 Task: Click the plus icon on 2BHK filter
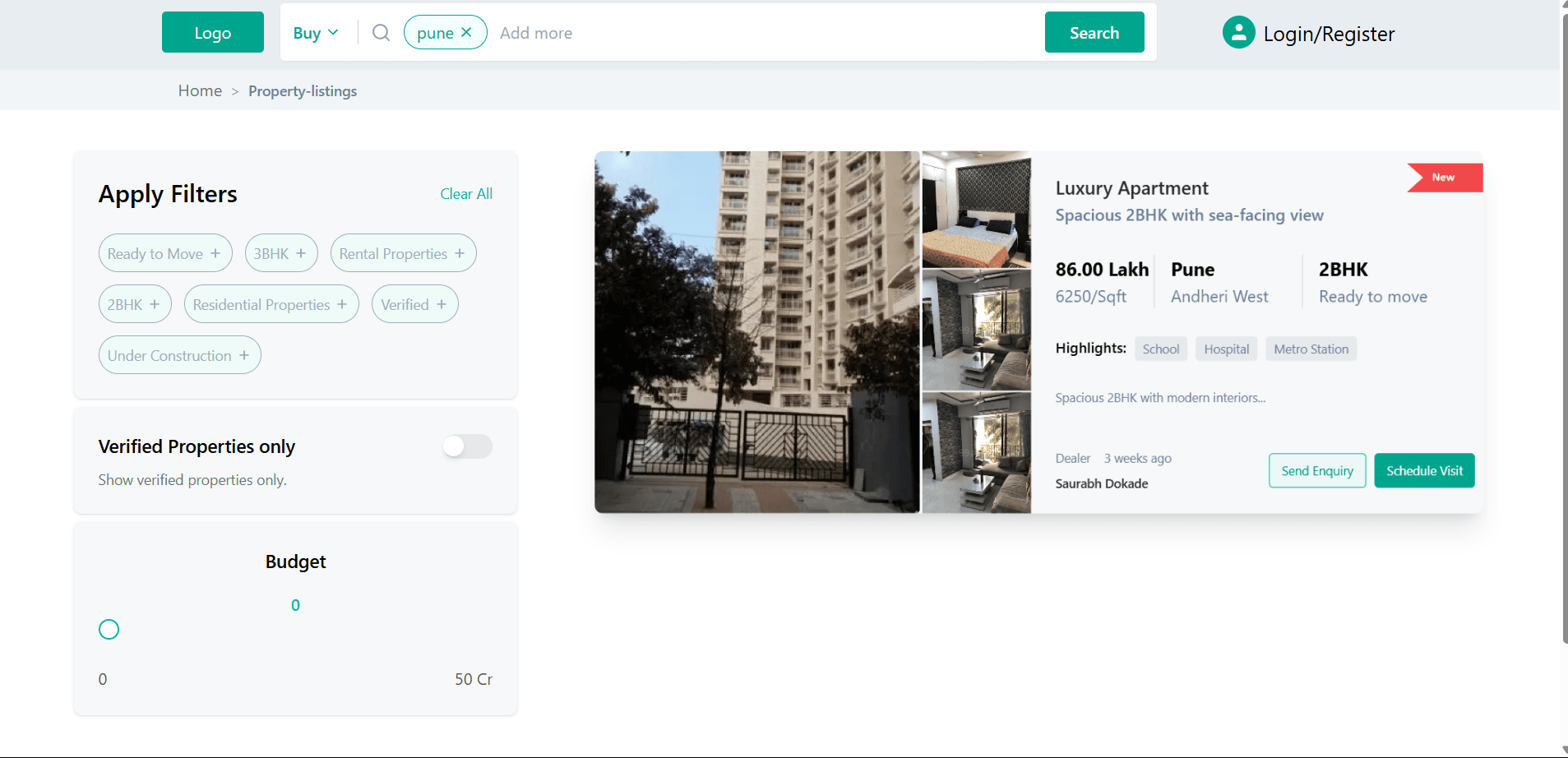pos(155,304)
